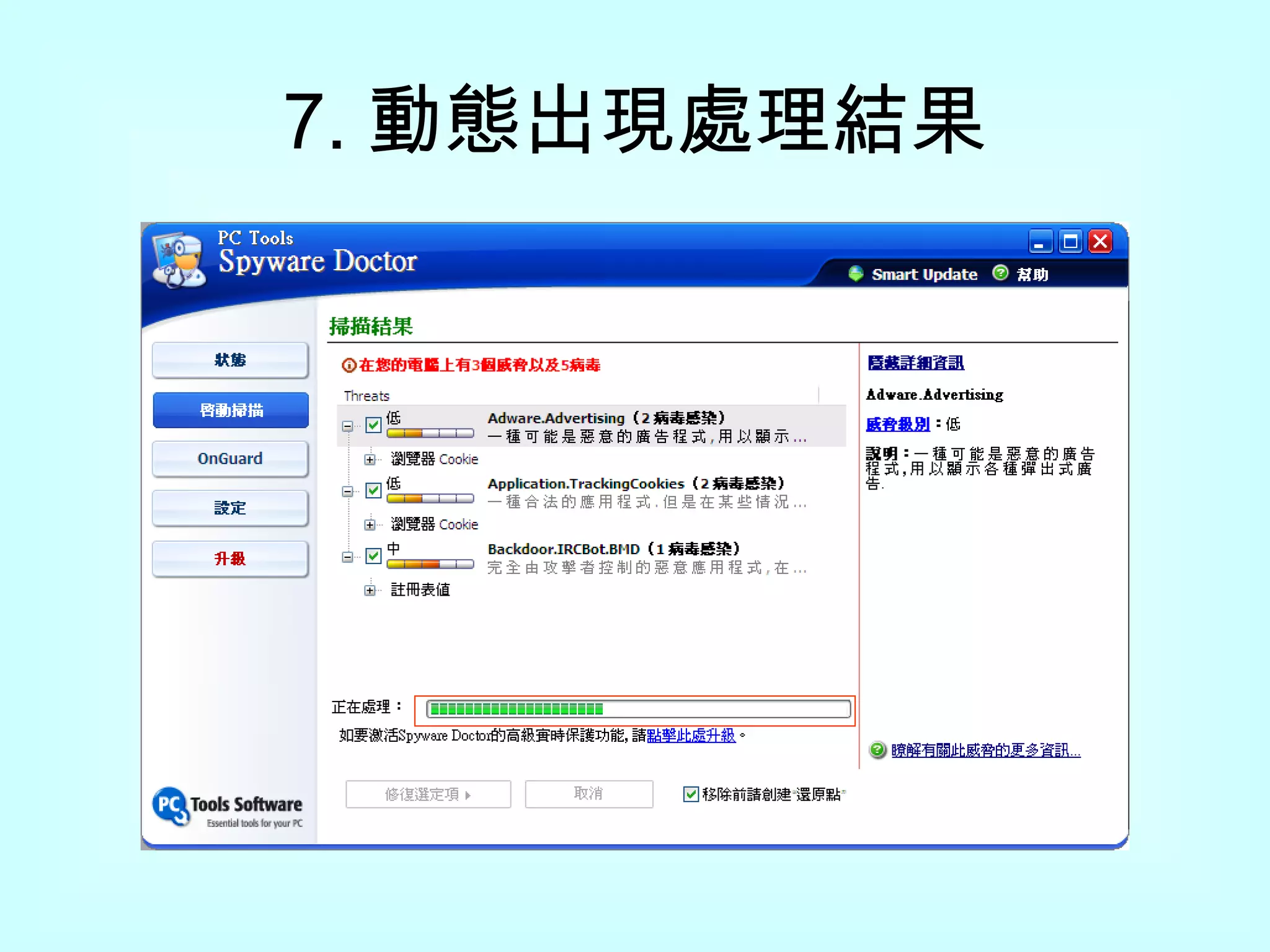Screen dimensions: 1270x952
Task: Click threat level bar of Backdoor.IRCBot.BMD
Action: point(430,564)
